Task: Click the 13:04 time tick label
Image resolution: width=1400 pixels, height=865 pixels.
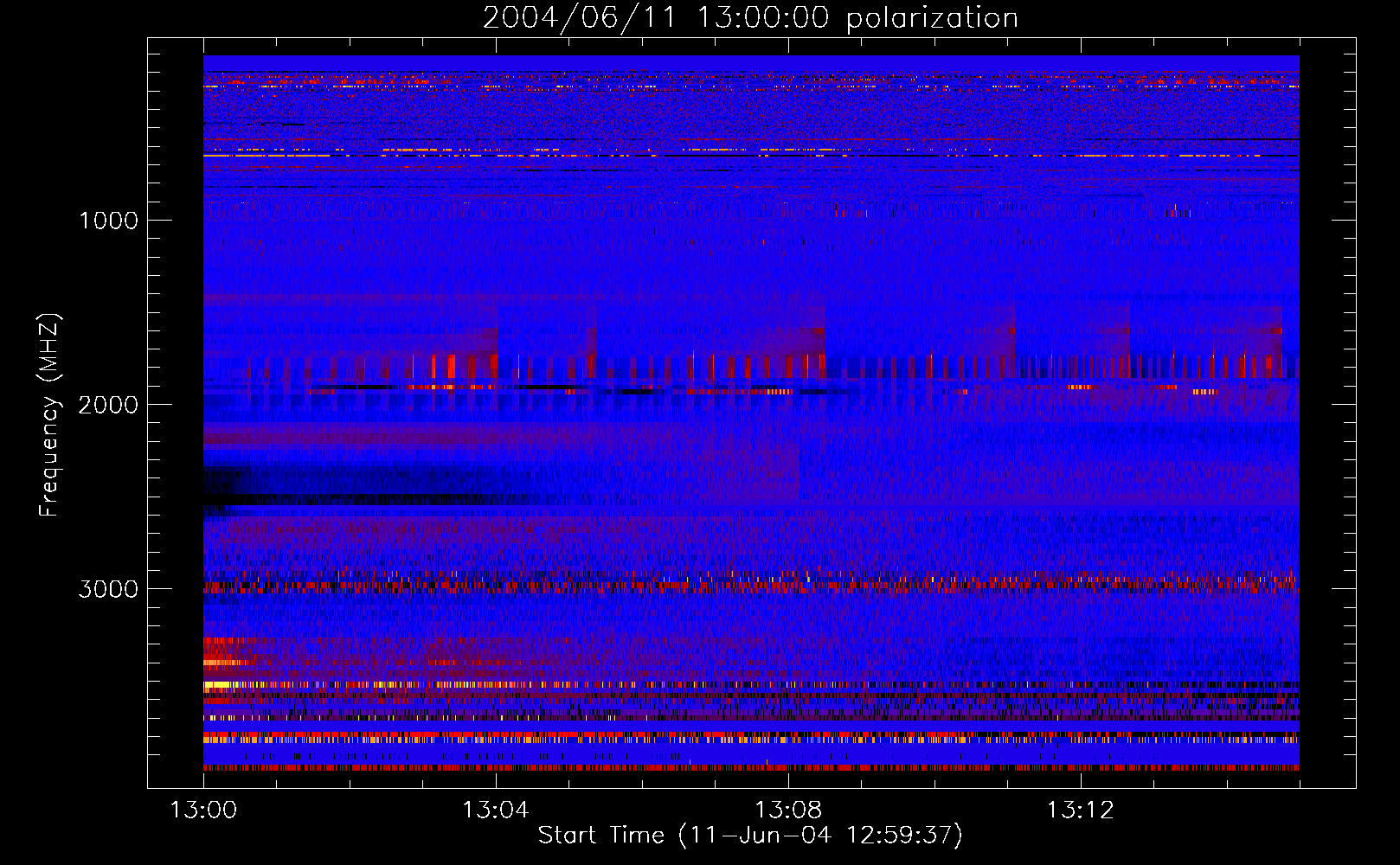Action: (496, 810)
